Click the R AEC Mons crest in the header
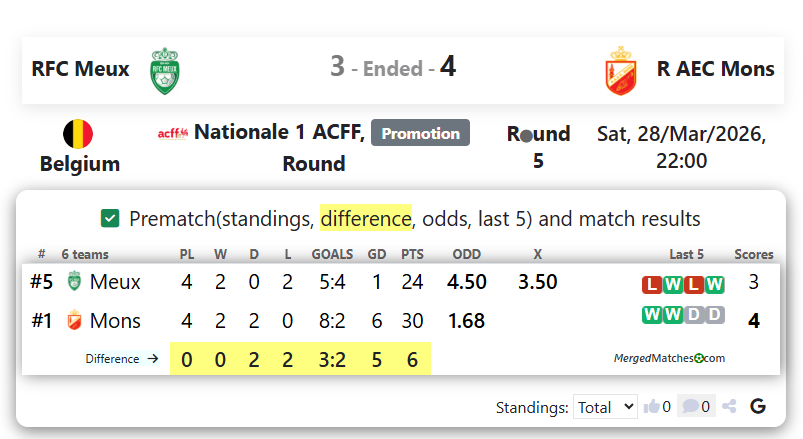This screenshot has height=439, width=803. [x=621, y=70]
